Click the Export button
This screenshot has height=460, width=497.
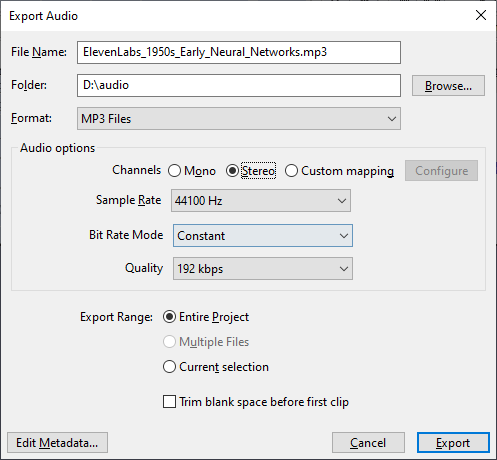453,443
